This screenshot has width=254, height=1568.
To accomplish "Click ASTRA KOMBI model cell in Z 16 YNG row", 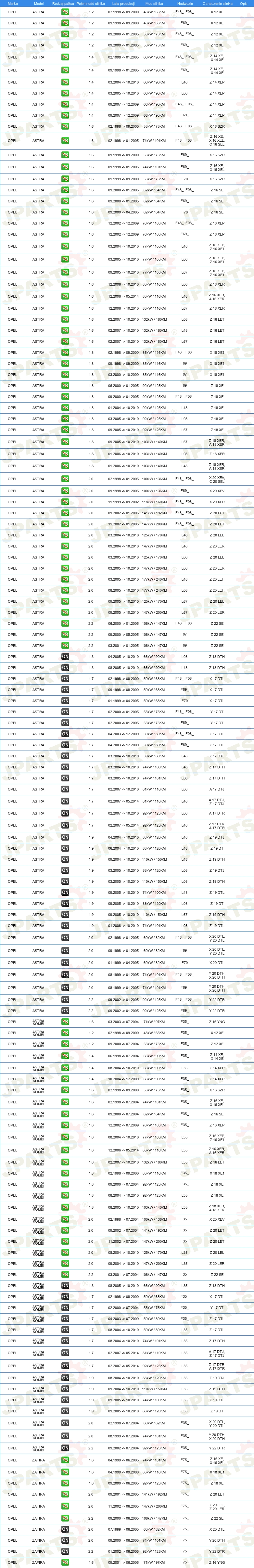I will [38, 1022].
